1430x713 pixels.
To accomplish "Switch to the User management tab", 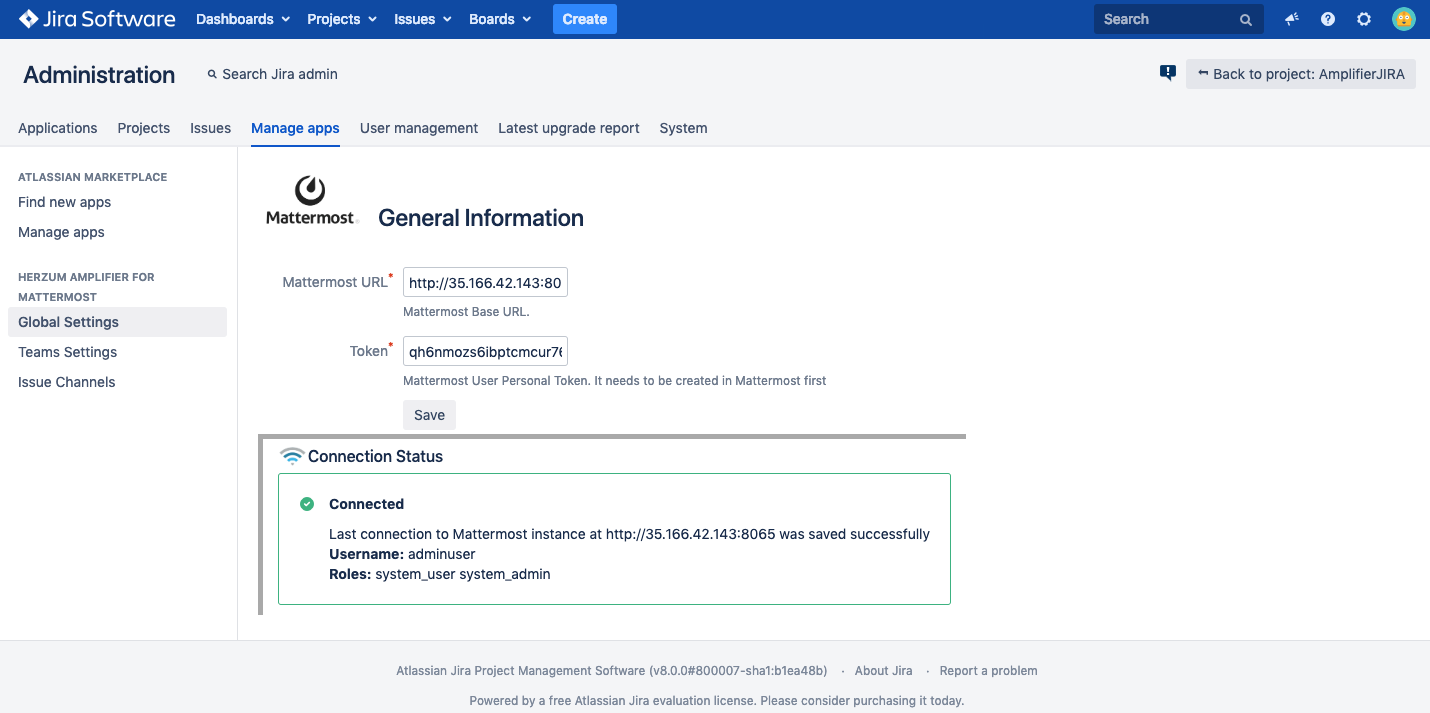I will tap(419, 128).
